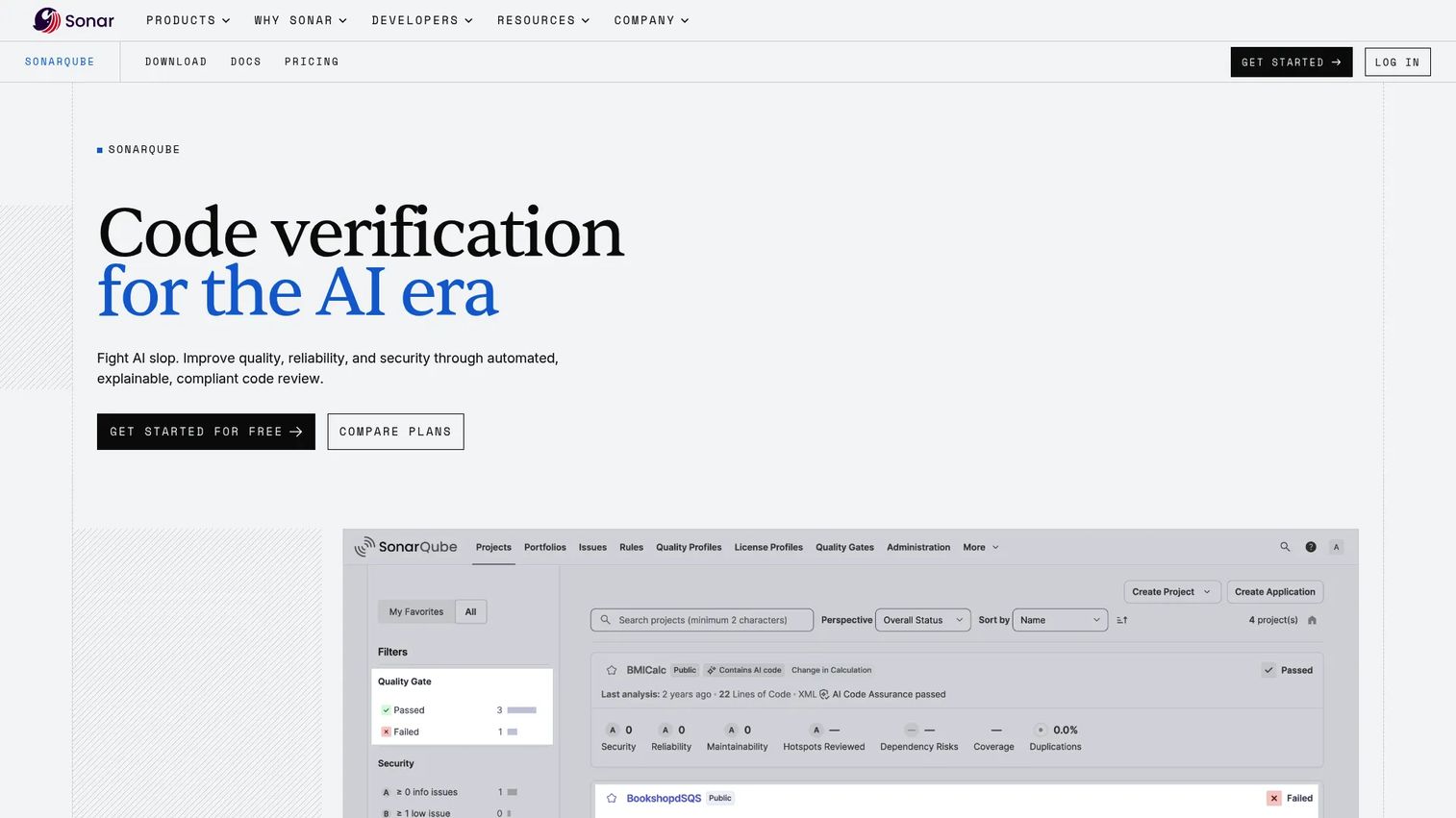The image size is (1456, 818).
Task: Go to the Issues tab
Action: pos(592,547)
